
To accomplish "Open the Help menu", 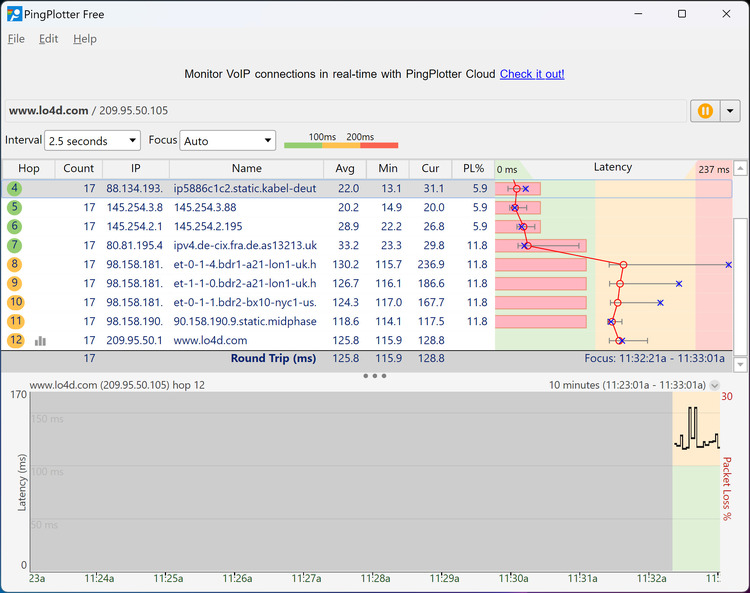I will [x=85, y=39].
